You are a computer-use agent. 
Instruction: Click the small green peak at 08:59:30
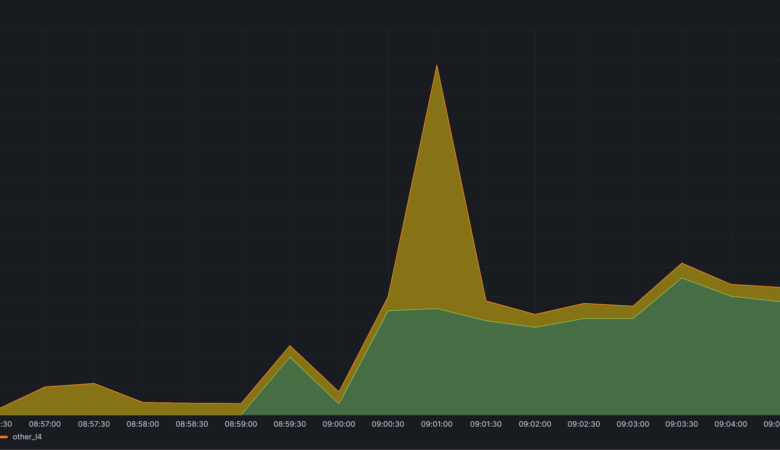pyautogui.click(x=290, y=357)
